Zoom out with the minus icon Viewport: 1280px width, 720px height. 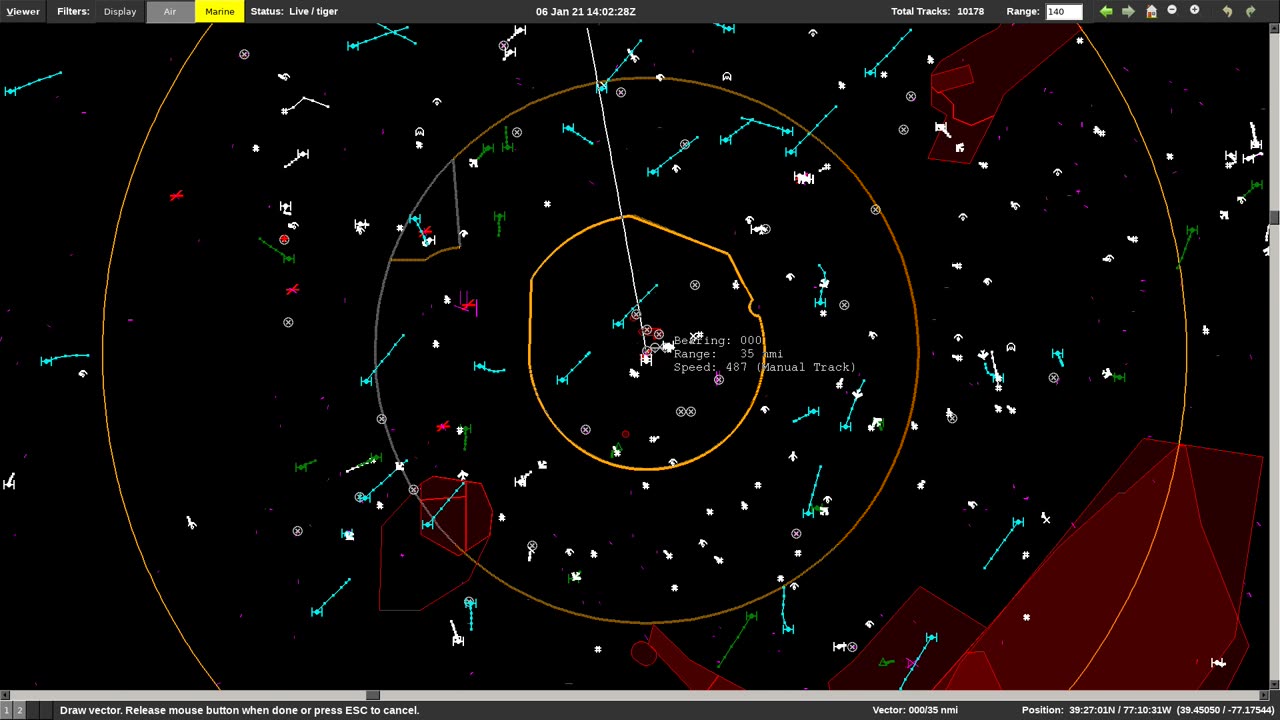click(x=1172, y=11)
